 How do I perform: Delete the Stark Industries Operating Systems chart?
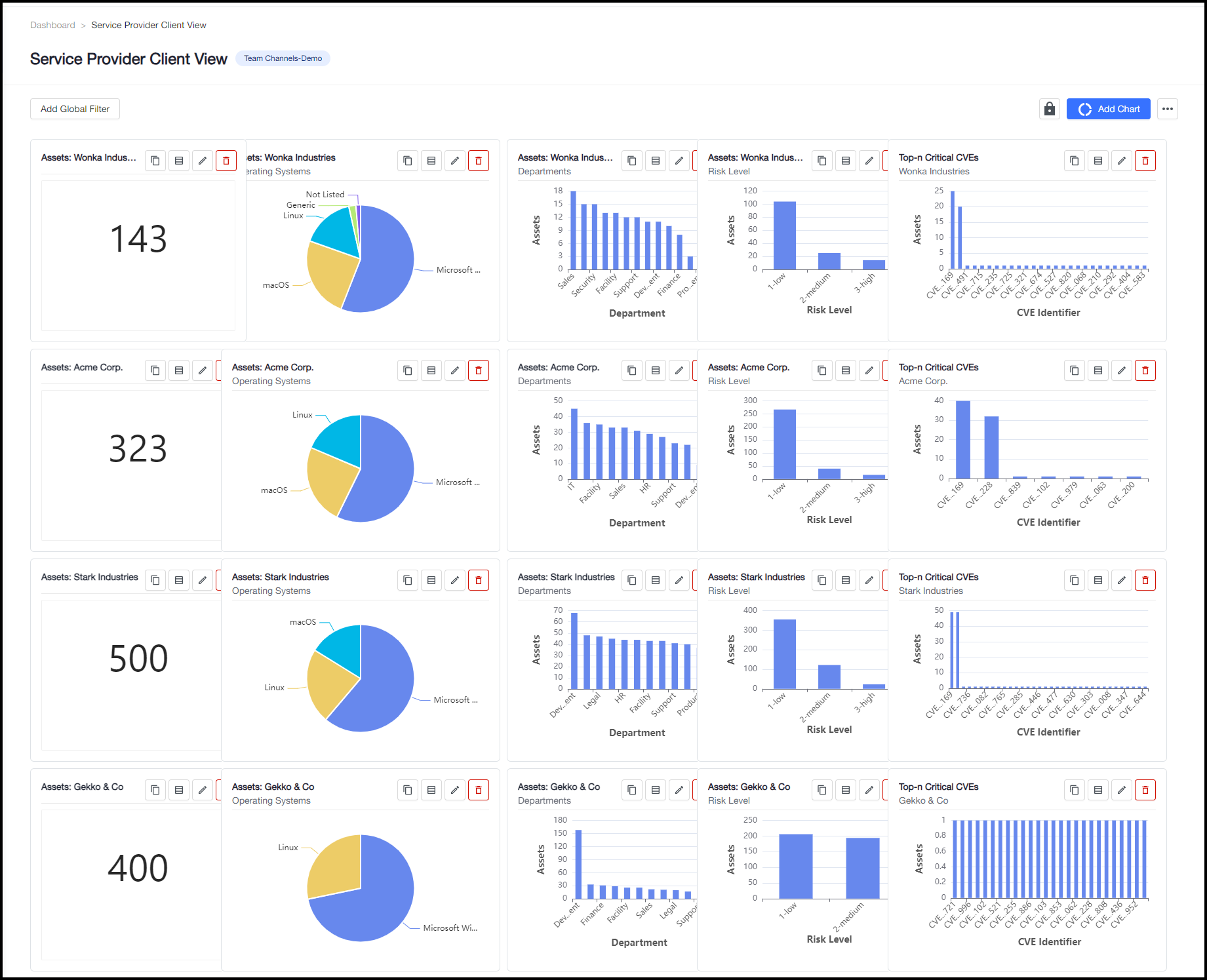pyautogui.click(x=479, y=580)
